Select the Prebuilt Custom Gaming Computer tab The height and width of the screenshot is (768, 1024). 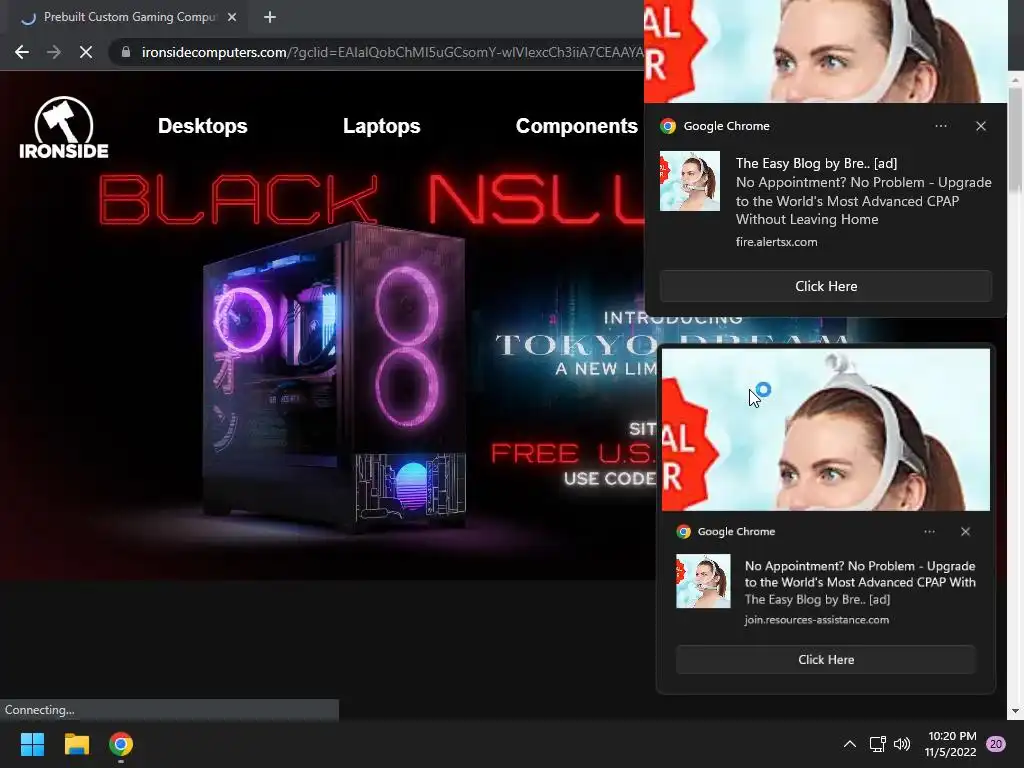point(129,17)
